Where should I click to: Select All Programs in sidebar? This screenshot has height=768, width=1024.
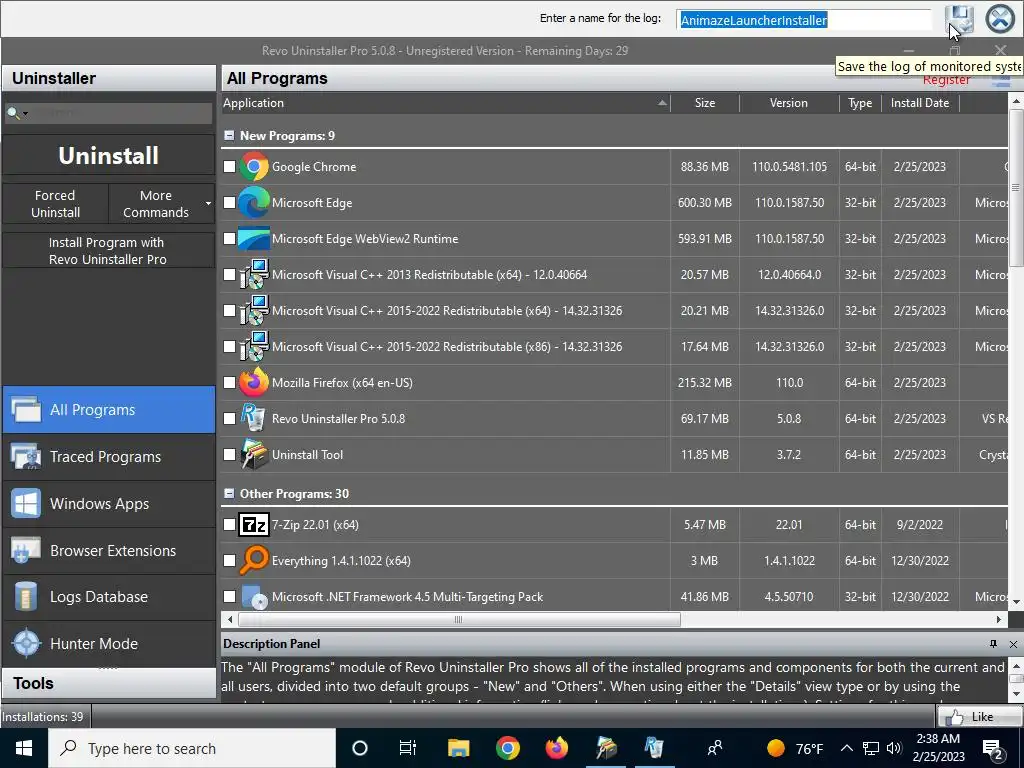coord(108,409)
